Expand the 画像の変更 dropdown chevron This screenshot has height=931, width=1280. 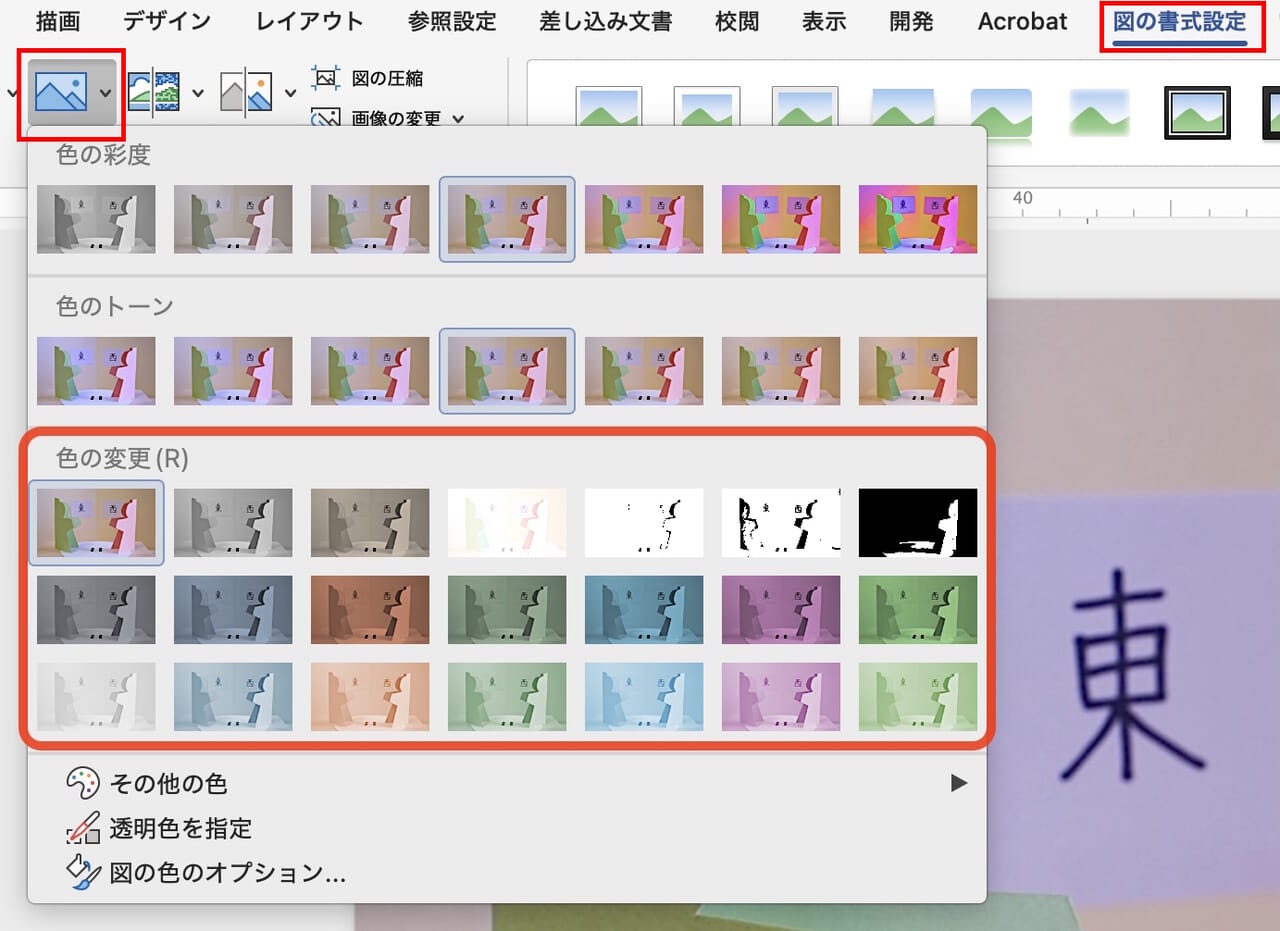click(458, 119)
